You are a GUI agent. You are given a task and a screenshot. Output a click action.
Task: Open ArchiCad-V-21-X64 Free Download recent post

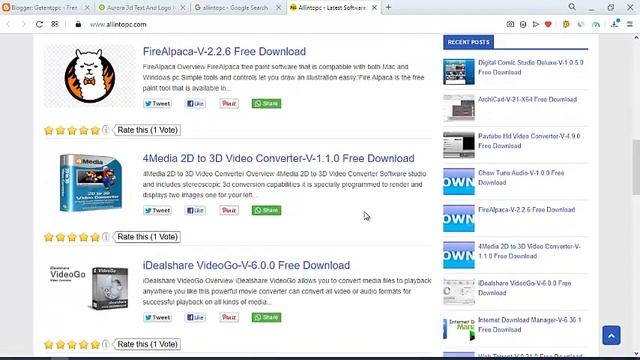coord(527,100)
